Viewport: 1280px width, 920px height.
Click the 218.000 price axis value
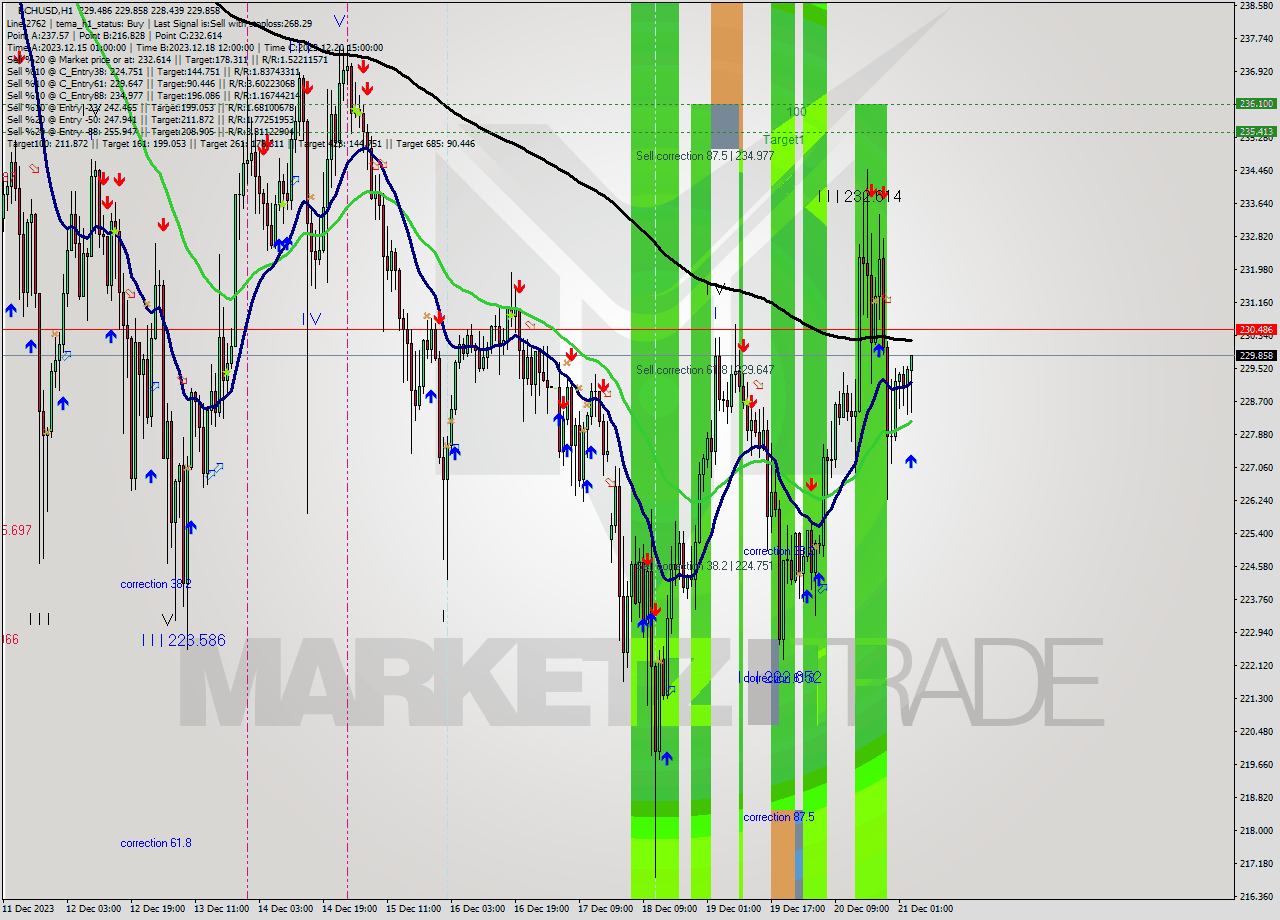click(1256, 830)
